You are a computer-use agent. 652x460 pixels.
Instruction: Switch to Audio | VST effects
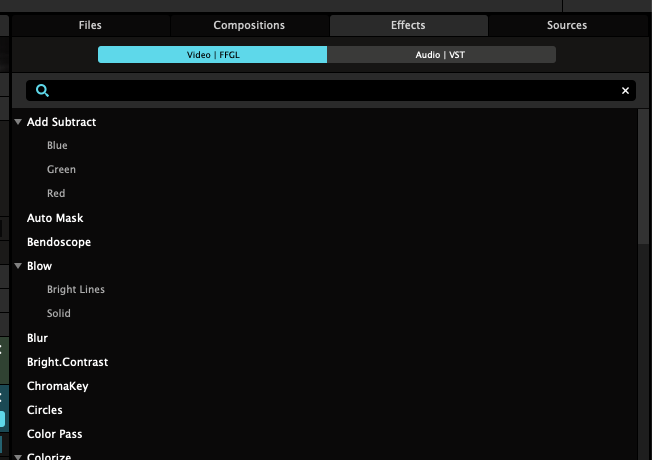tap(441, 55)
